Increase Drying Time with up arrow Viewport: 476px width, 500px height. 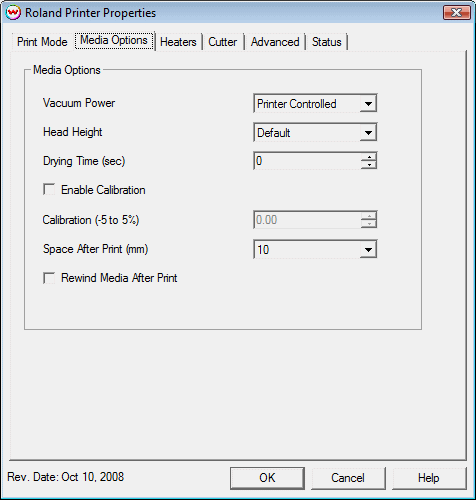point(369,157)
